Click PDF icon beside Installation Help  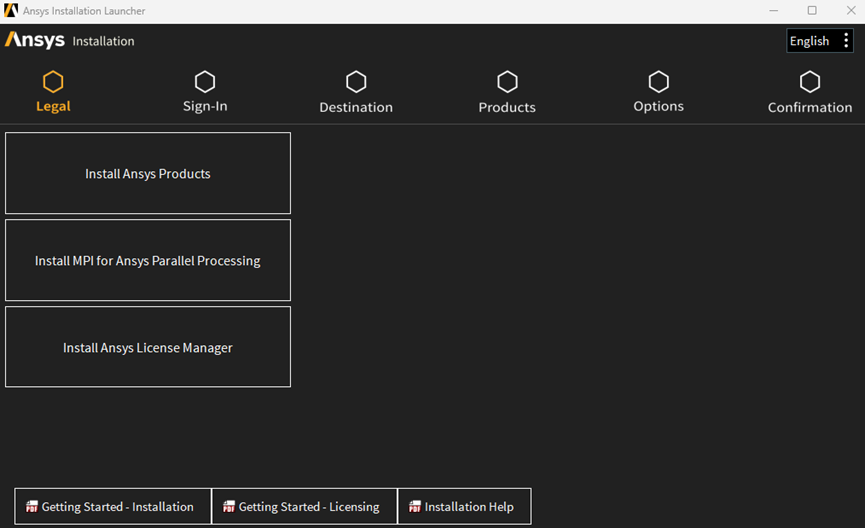pos(415,506)
